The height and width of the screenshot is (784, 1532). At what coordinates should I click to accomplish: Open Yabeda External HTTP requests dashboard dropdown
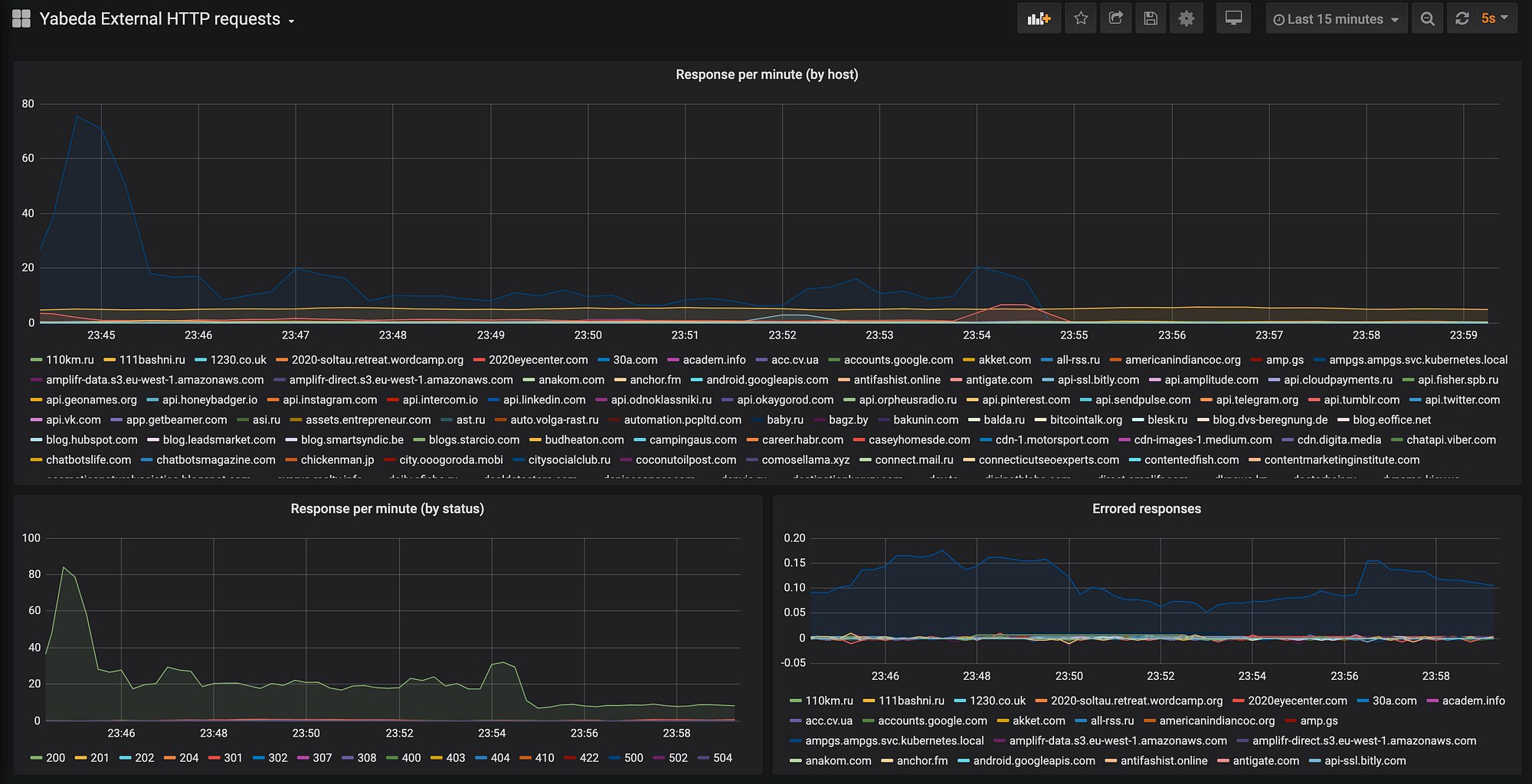tap(167, 19)
